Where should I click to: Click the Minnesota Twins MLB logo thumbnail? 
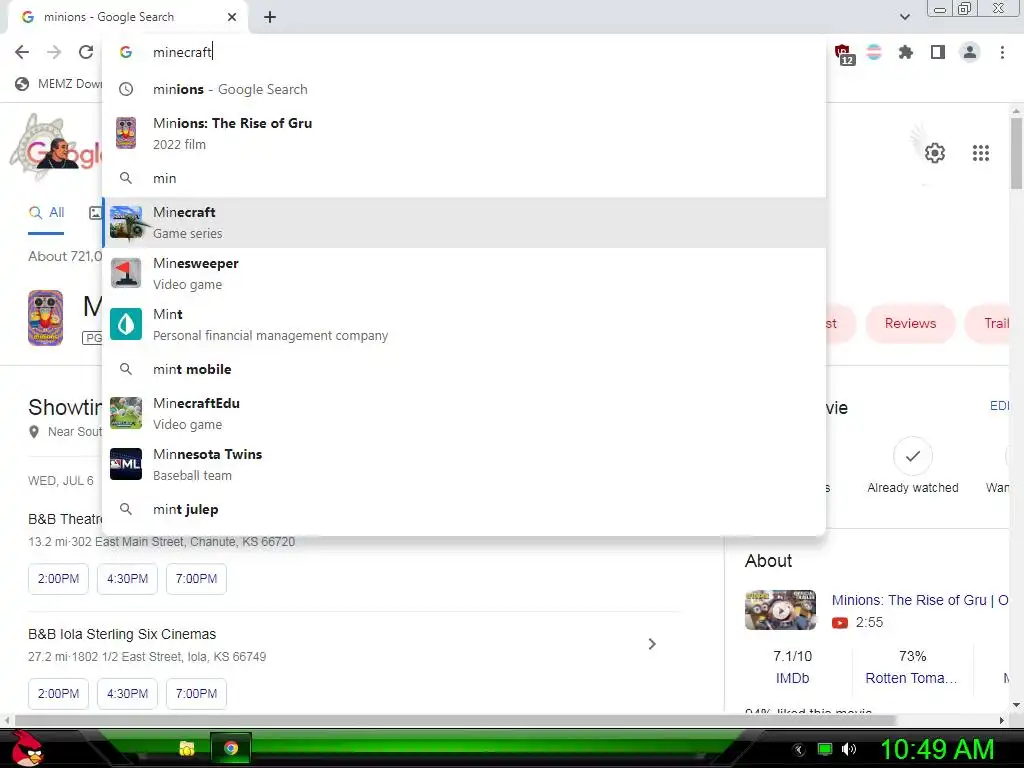point(126,464)
